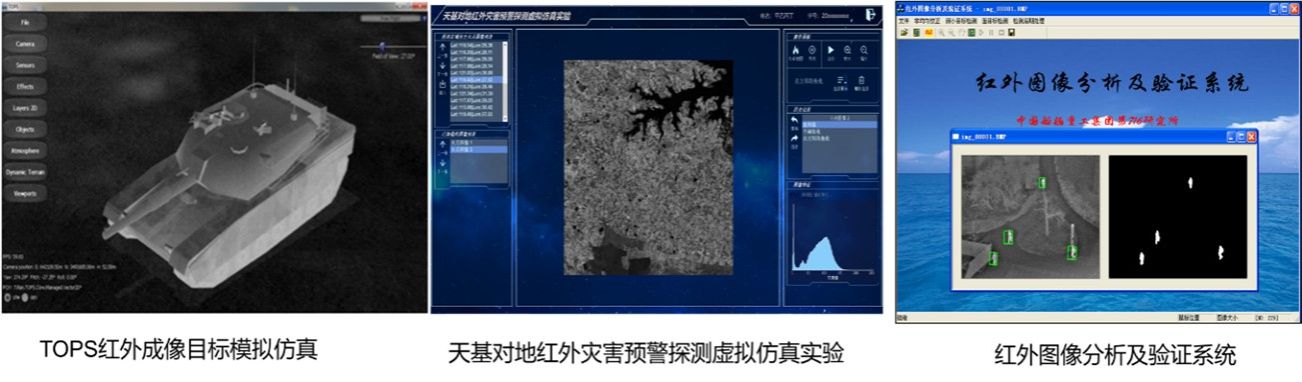Click the pause icon in analysis toolbar
The image size is (1302, 382).
pyautogui.click(x=991, y=32)
